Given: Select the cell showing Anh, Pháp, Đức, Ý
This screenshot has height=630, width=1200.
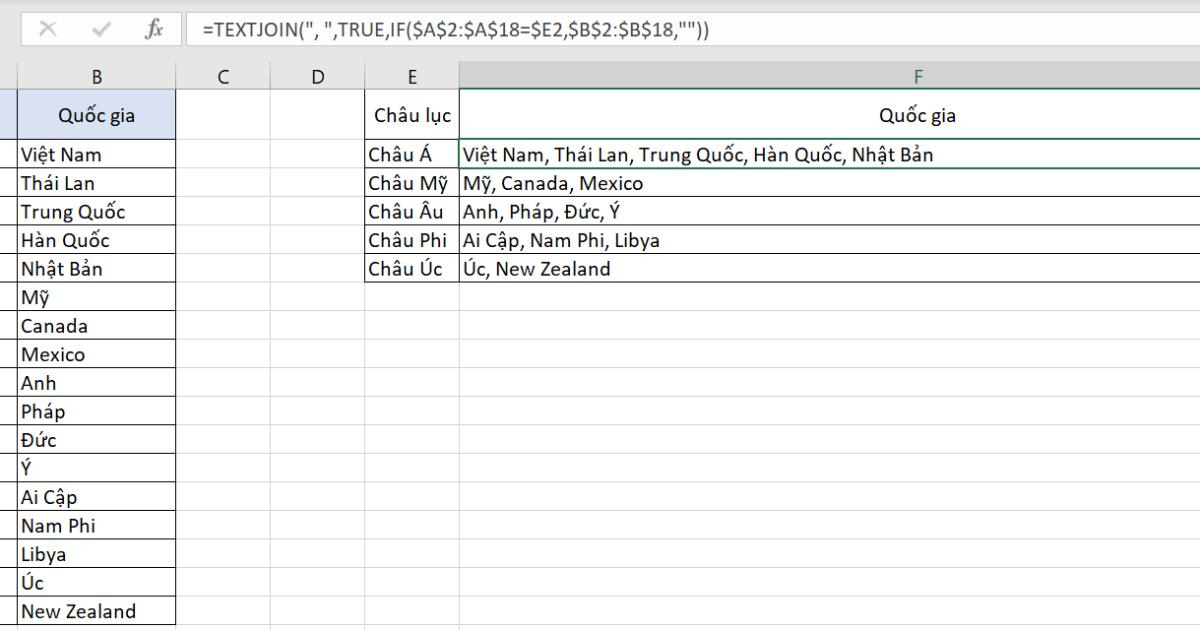Looking at the screenshot, I should tap(700, 211).
